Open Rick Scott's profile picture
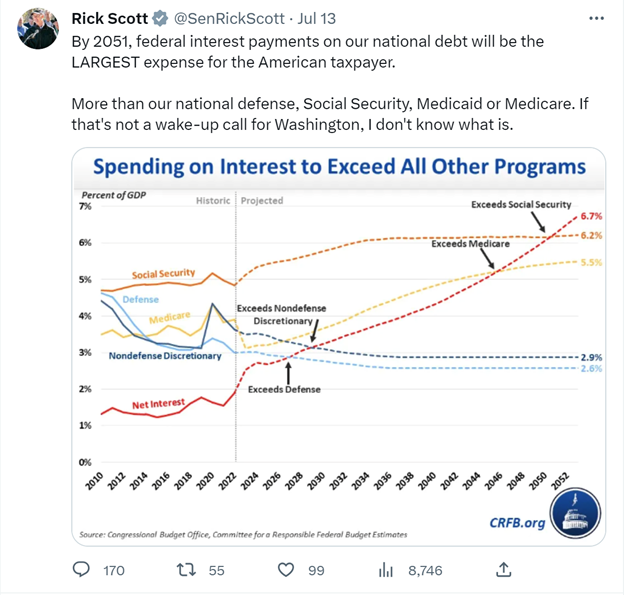Image resolution: width=624 pixels, height=595 pixels. [38, 29]
